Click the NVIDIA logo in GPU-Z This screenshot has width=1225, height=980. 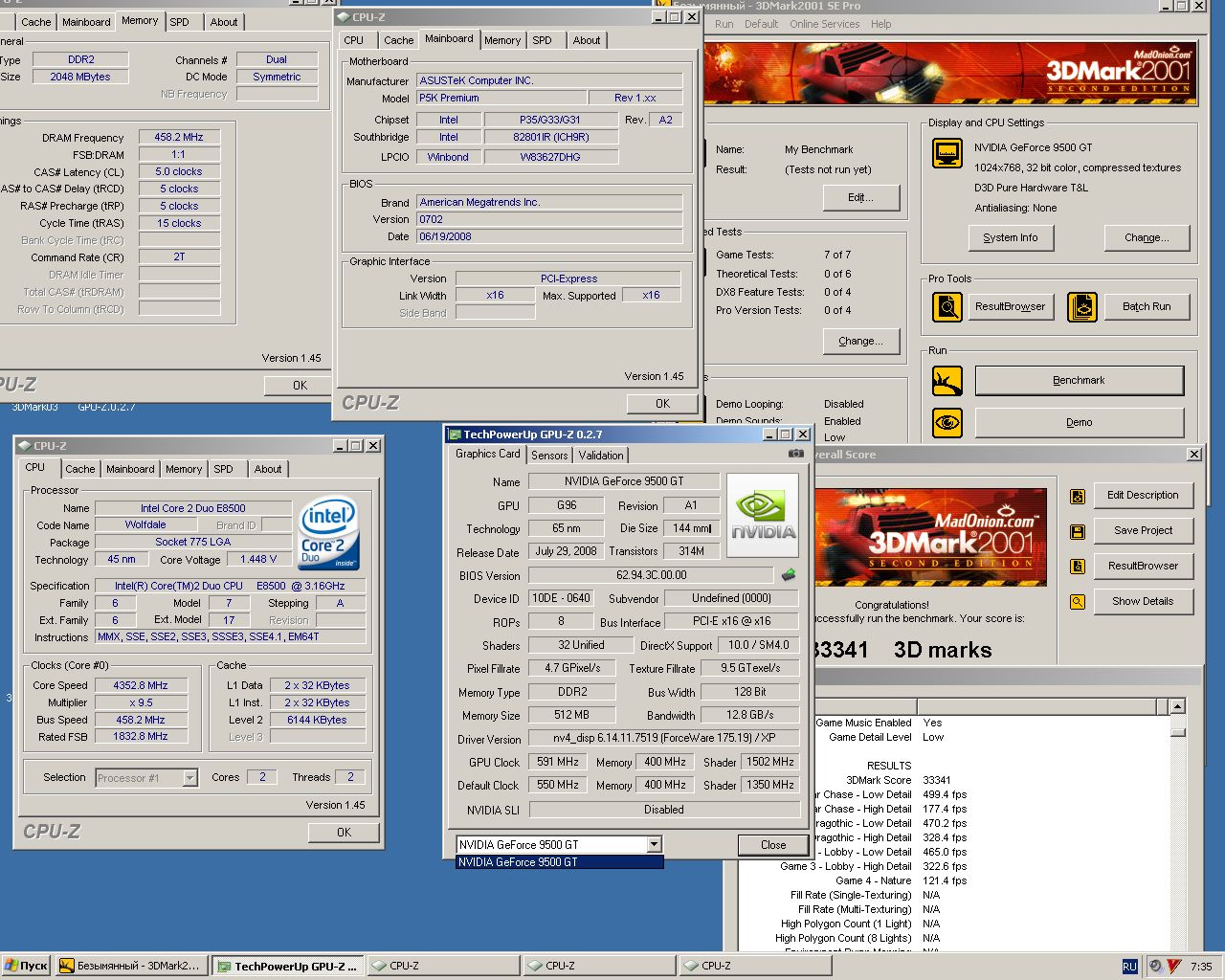click(x=763, y=516)
